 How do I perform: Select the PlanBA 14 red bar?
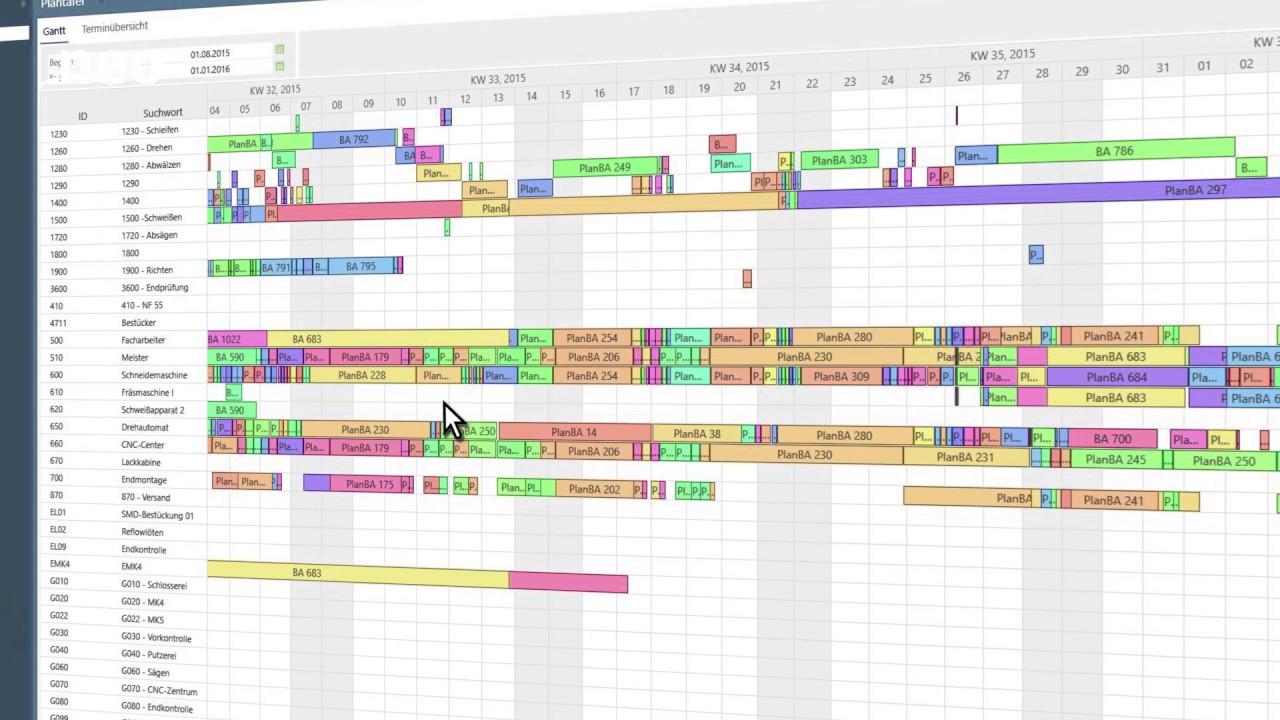point(574,432)
